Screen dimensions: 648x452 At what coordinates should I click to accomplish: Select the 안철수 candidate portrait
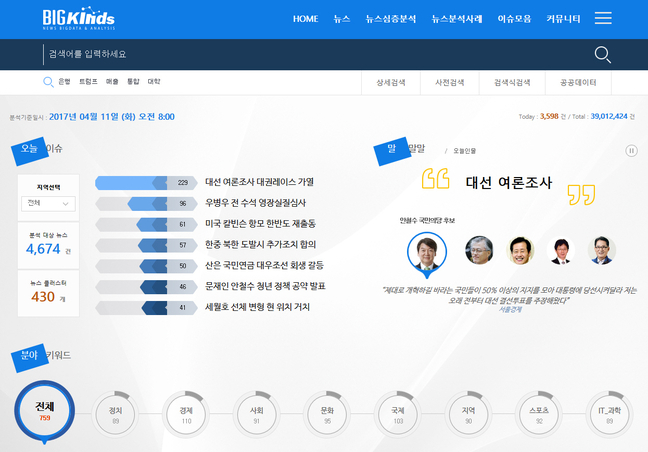click(427, 251)
